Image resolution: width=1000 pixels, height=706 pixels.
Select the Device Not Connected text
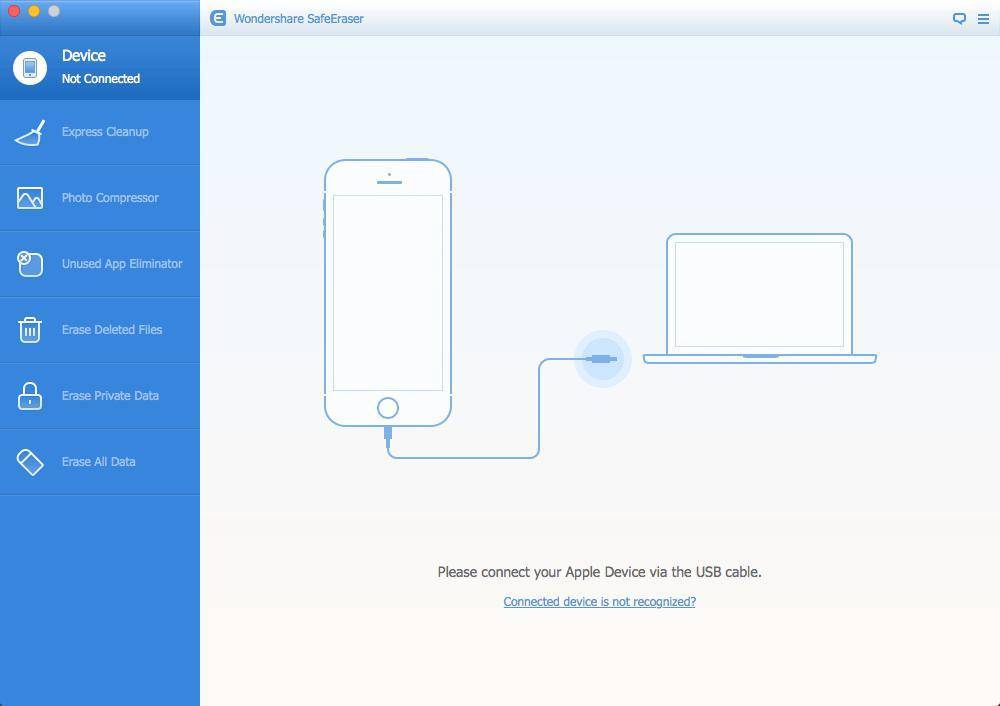coord(101,66)
